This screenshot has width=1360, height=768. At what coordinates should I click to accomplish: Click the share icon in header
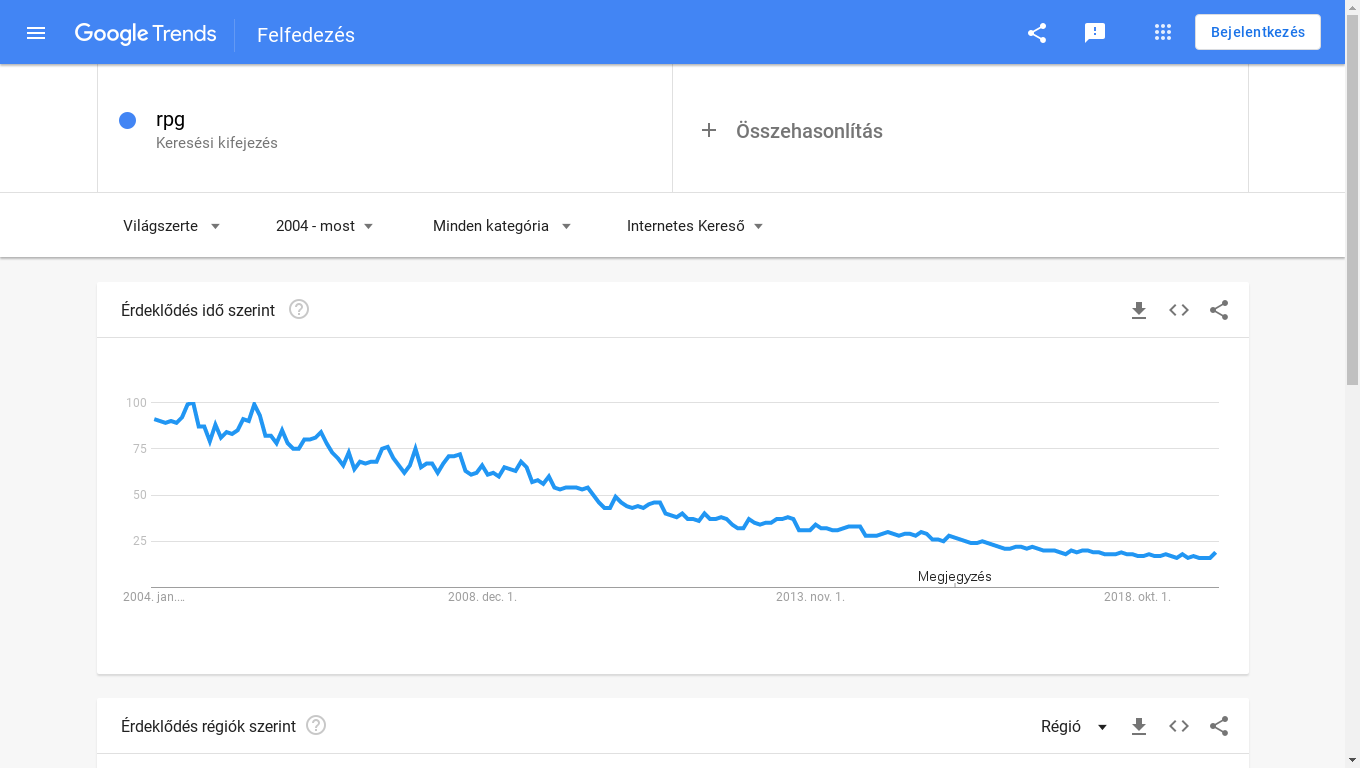pyautogui.click(x=1037, y=33)
